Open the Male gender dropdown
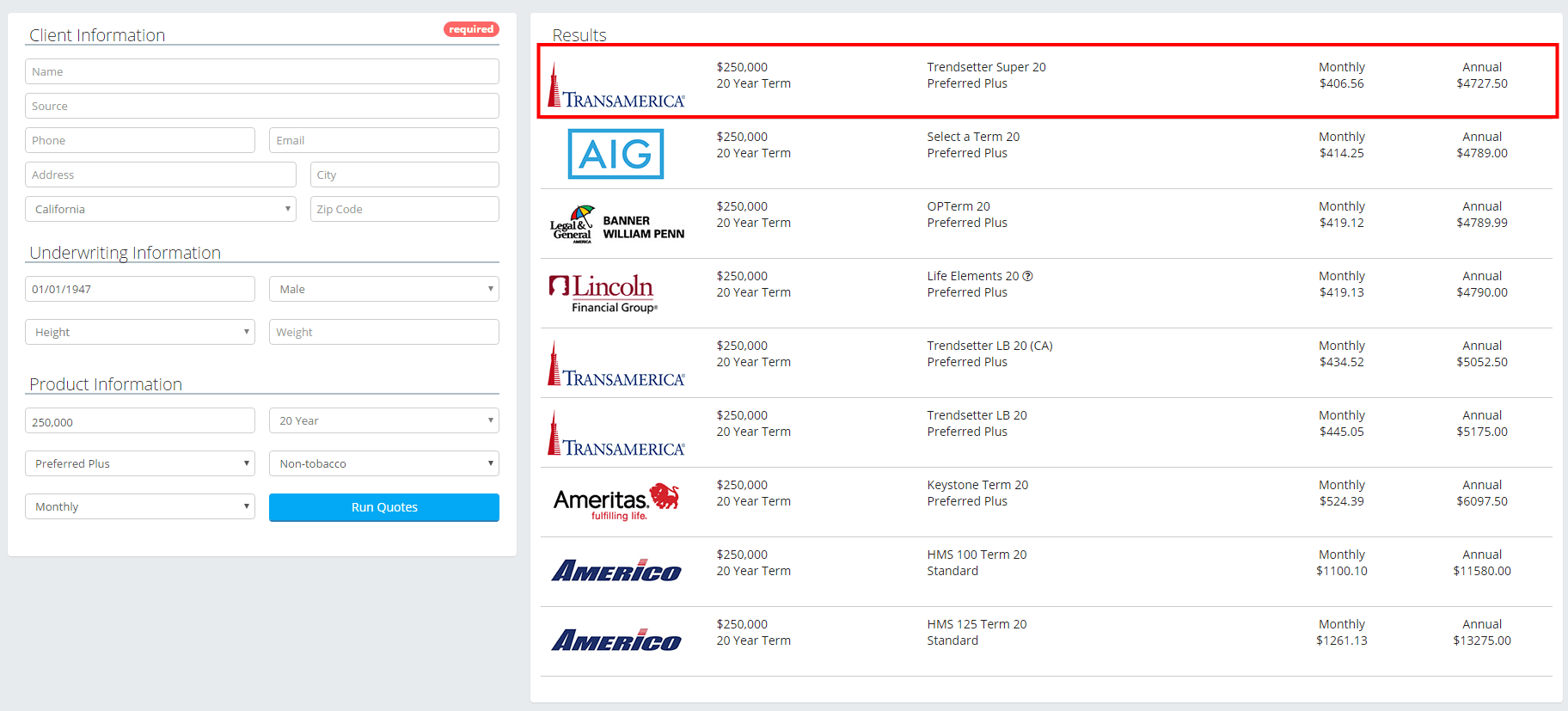The image size is (1568, 711). coord(384,289)
